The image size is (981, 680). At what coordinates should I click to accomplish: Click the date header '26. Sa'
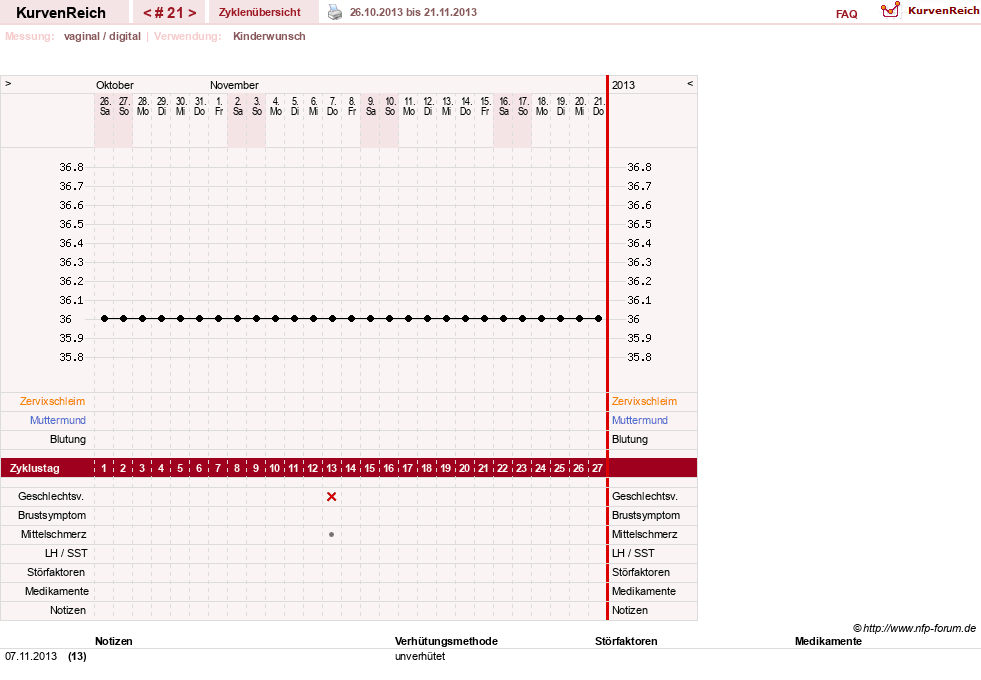(104, 106)
